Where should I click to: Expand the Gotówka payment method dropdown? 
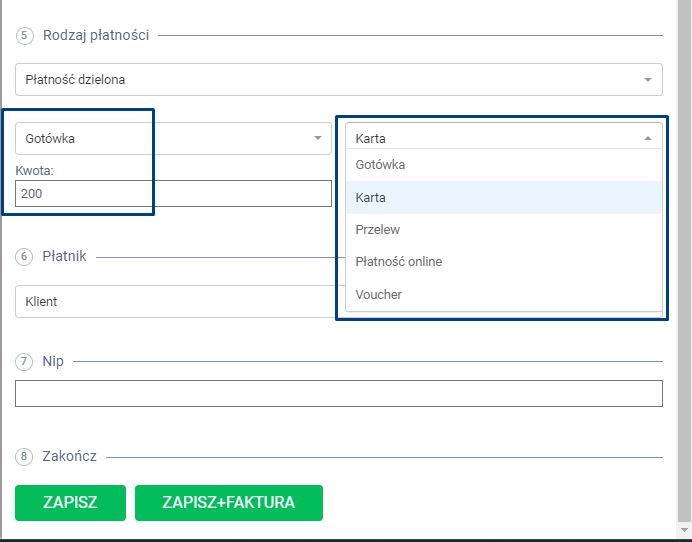click(173, 138)
